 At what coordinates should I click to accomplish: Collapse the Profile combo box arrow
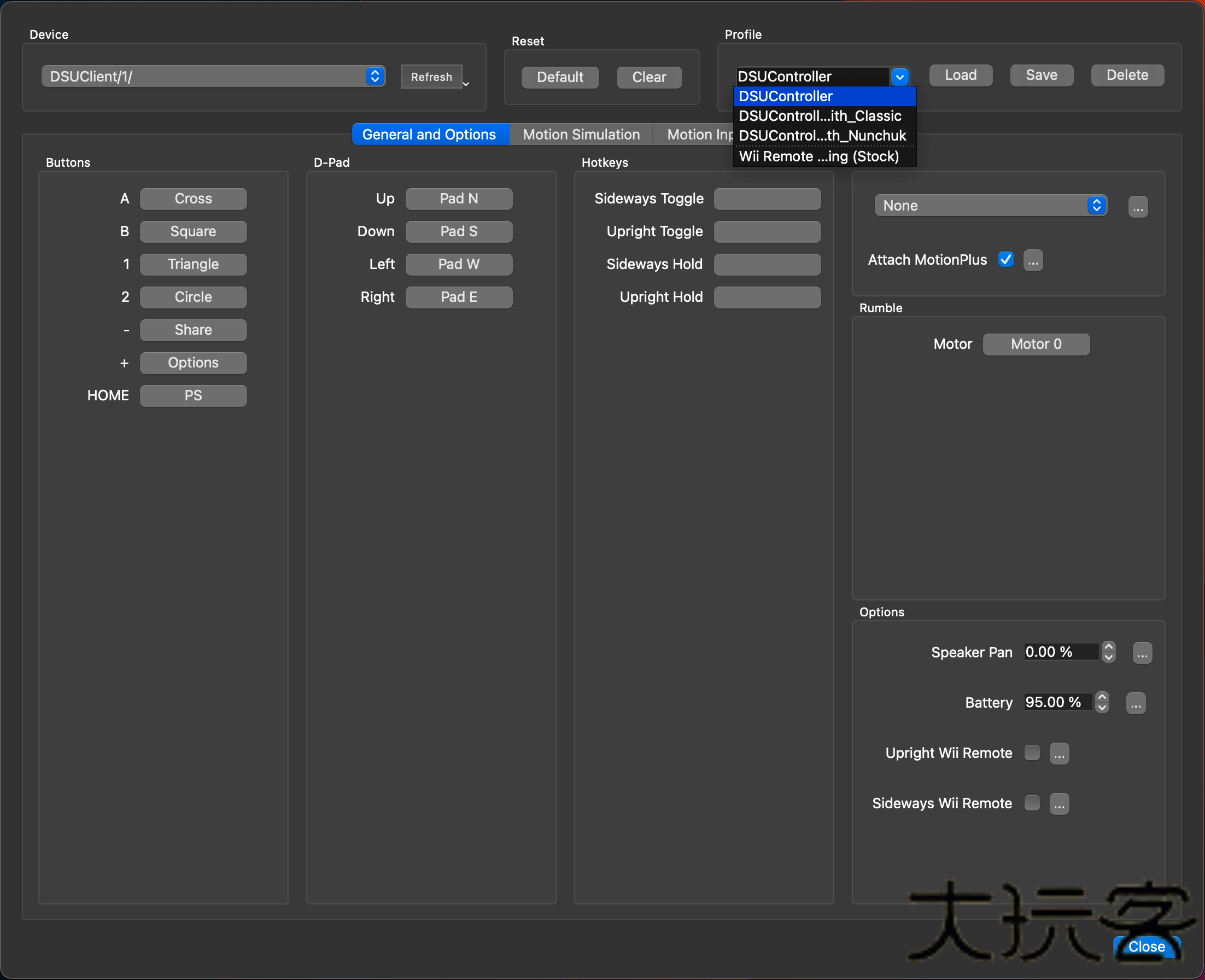[x=899, y=76]
